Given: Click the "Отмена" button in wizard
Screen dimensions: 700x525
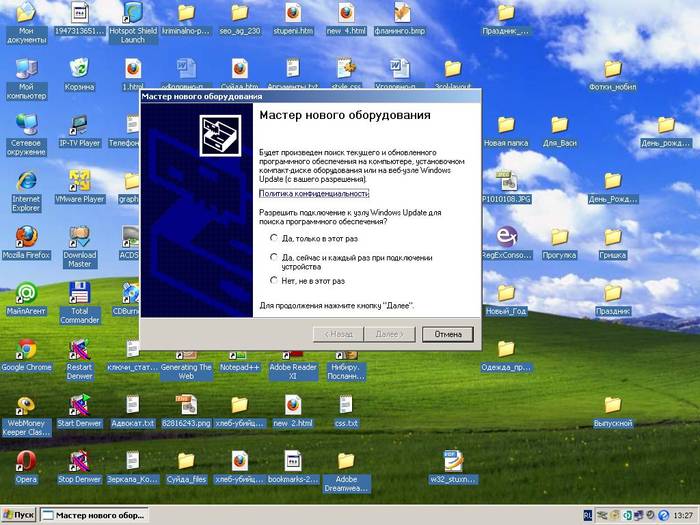Looking at the screenshot, I should coord(447,333).
